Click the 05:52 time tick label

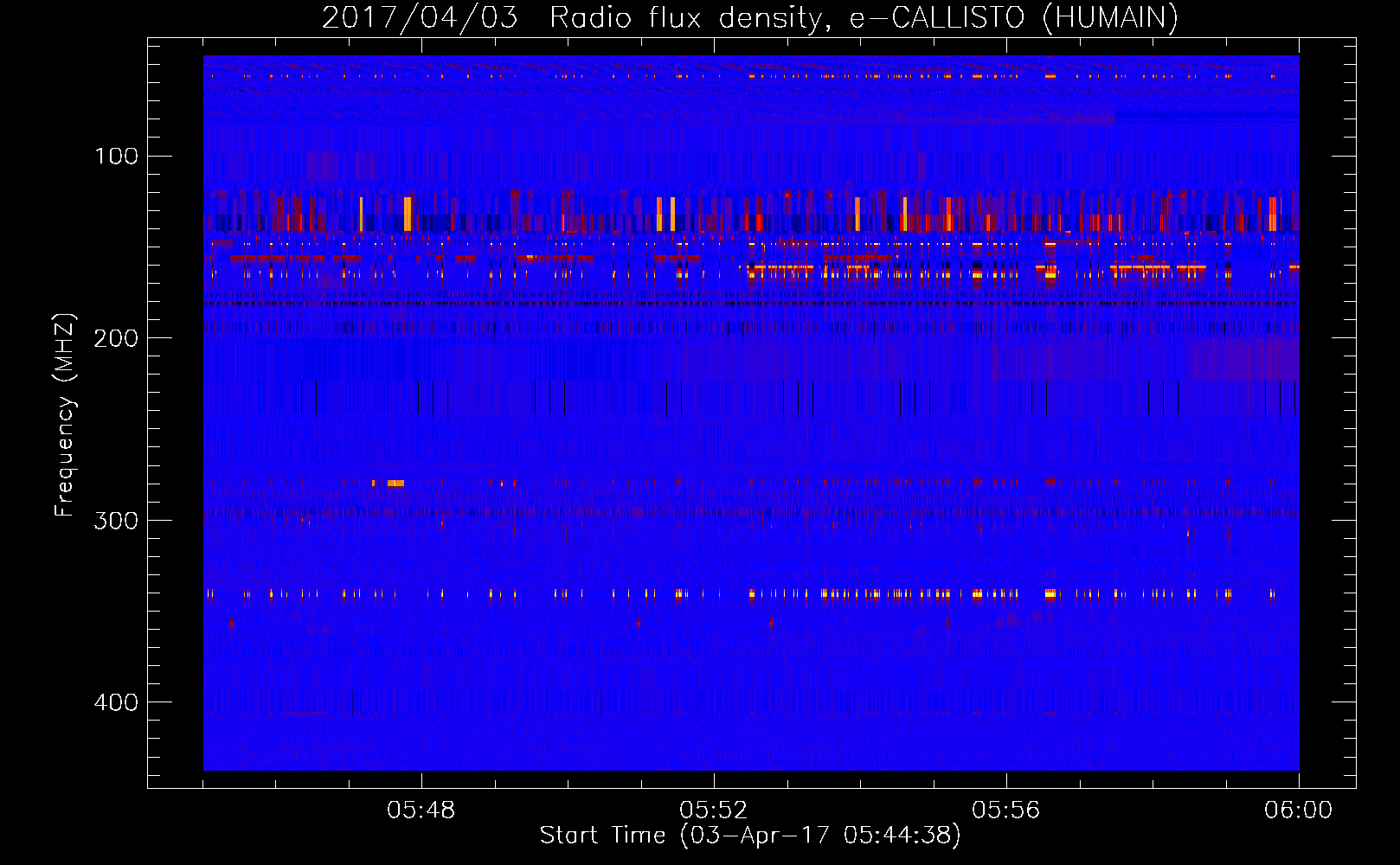[714, 811]
